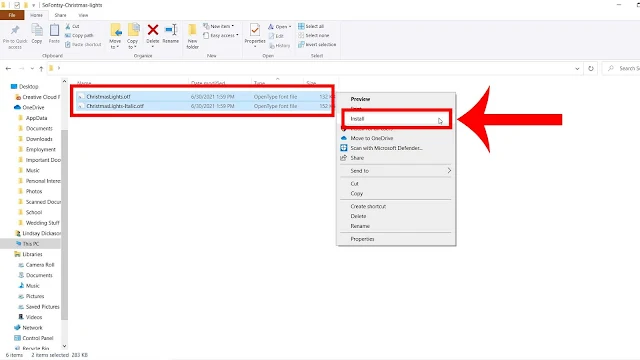The image size is (640, 360).
Task: Open the Copy to ribbon command
Action: click(133, 36)
